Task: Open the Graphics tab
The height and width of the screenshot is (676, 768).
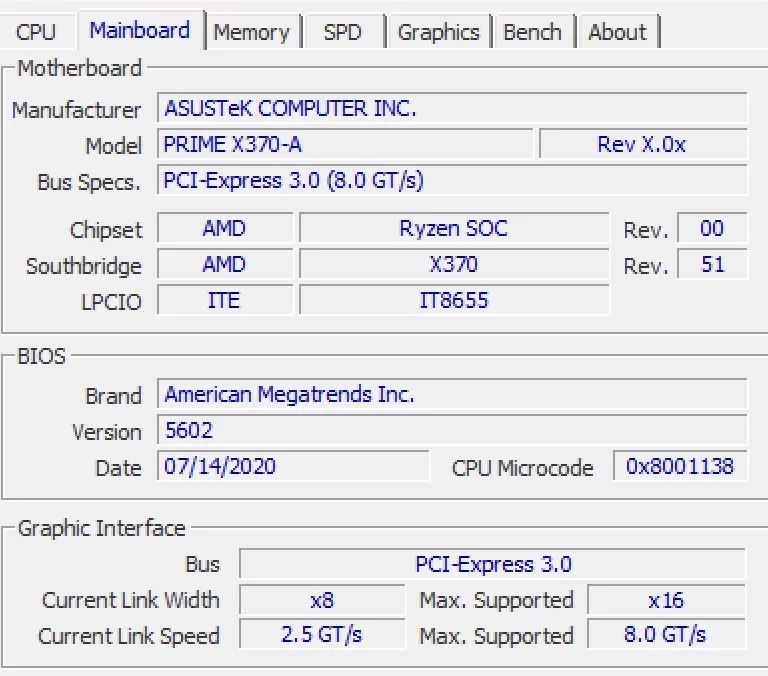Action: click(x=439, y=32)
